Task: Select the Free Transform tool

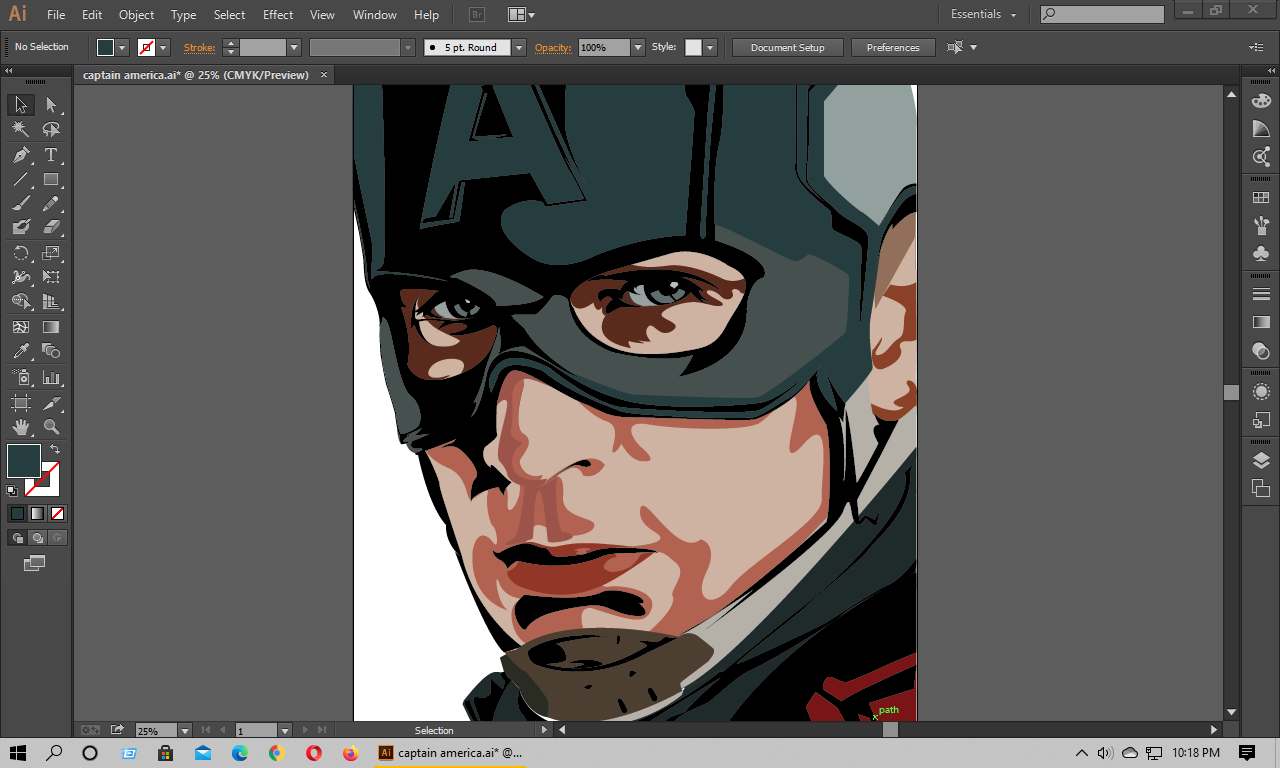Action: pyautogui.click(x=51, y=277)
